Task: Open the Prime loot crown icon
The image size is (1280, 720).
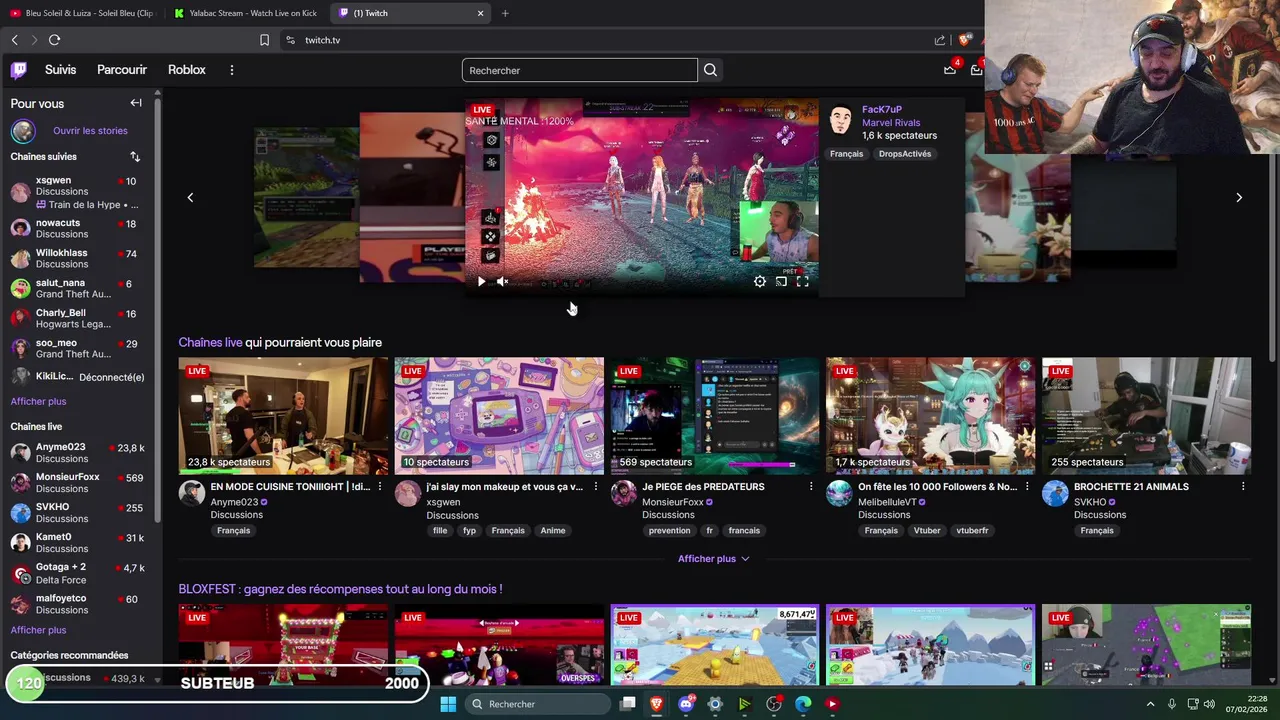Action: [x=950, y=69]
